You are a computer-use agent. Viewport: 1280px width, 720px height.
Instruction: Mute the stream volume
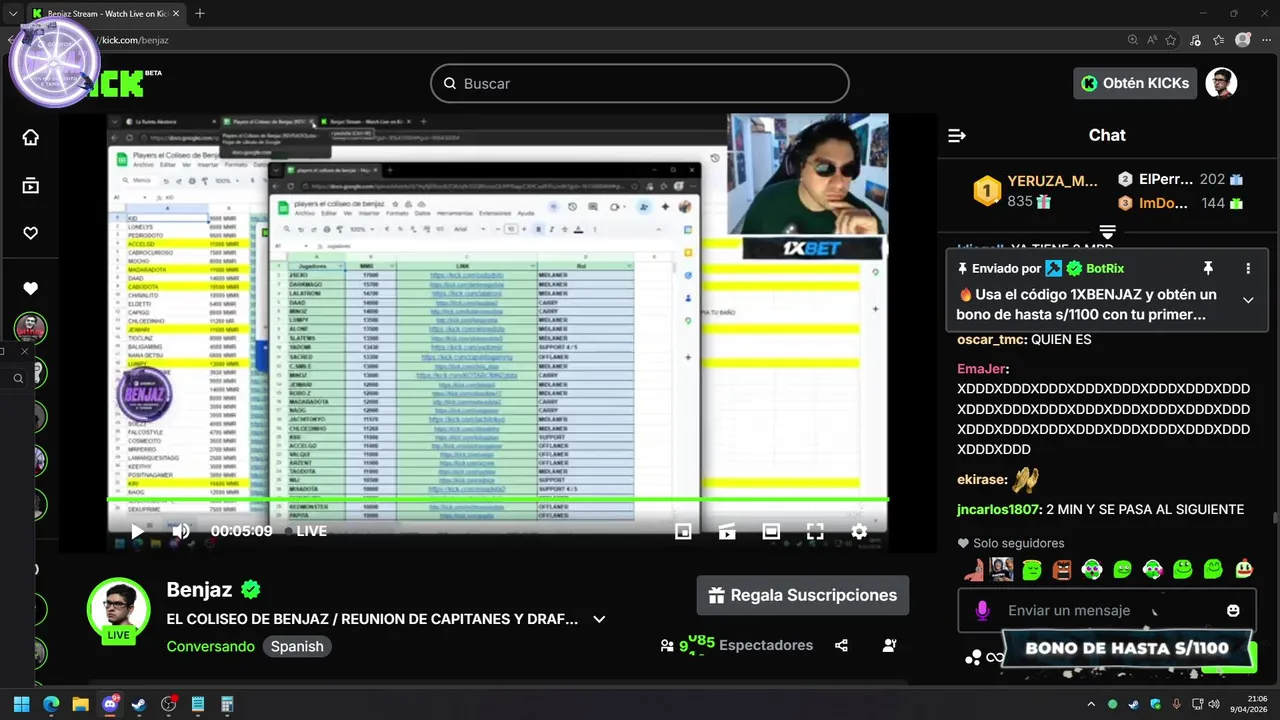point(181,531)
